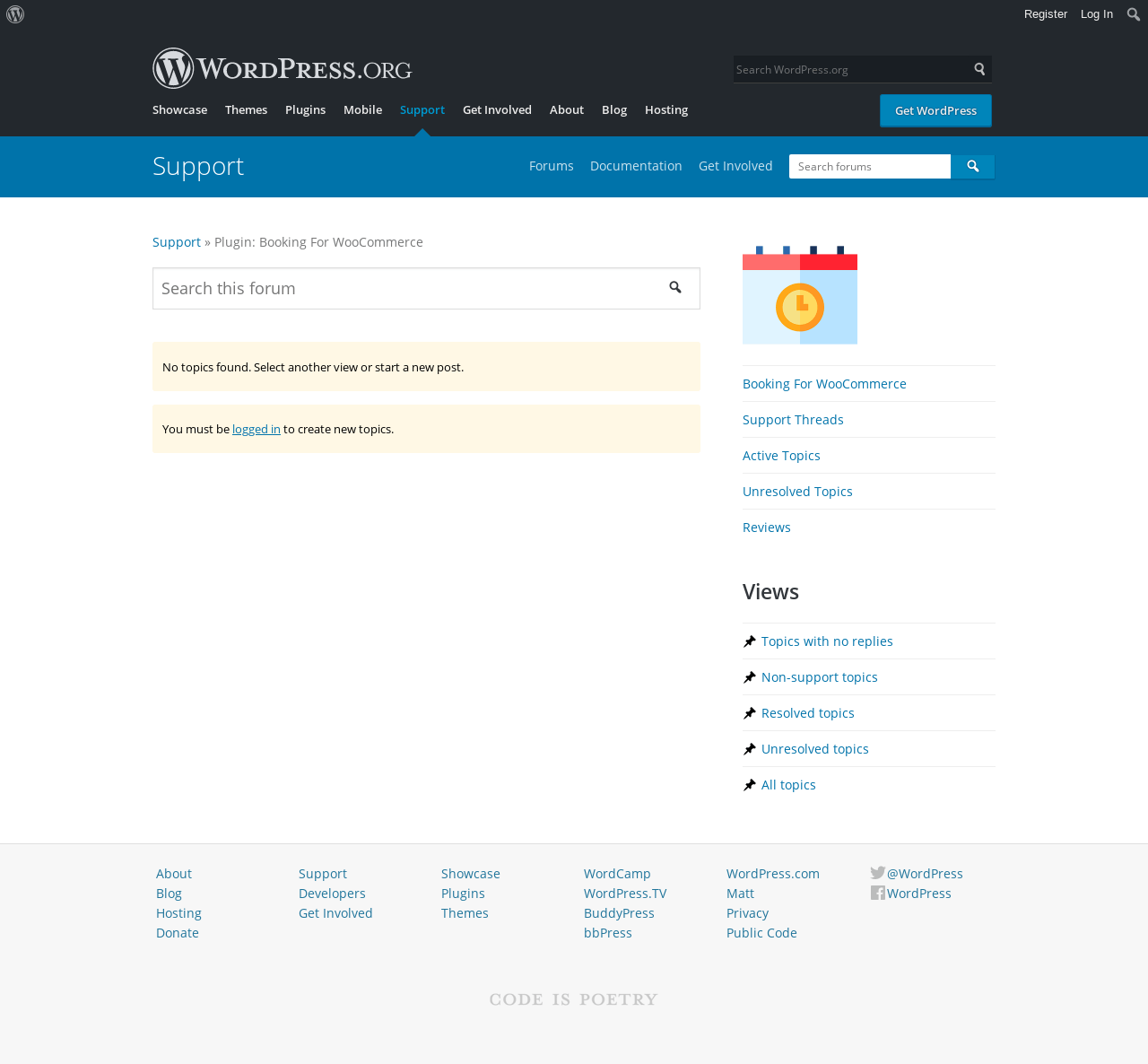Click the Support breadcrumb link

click(177, 242)
